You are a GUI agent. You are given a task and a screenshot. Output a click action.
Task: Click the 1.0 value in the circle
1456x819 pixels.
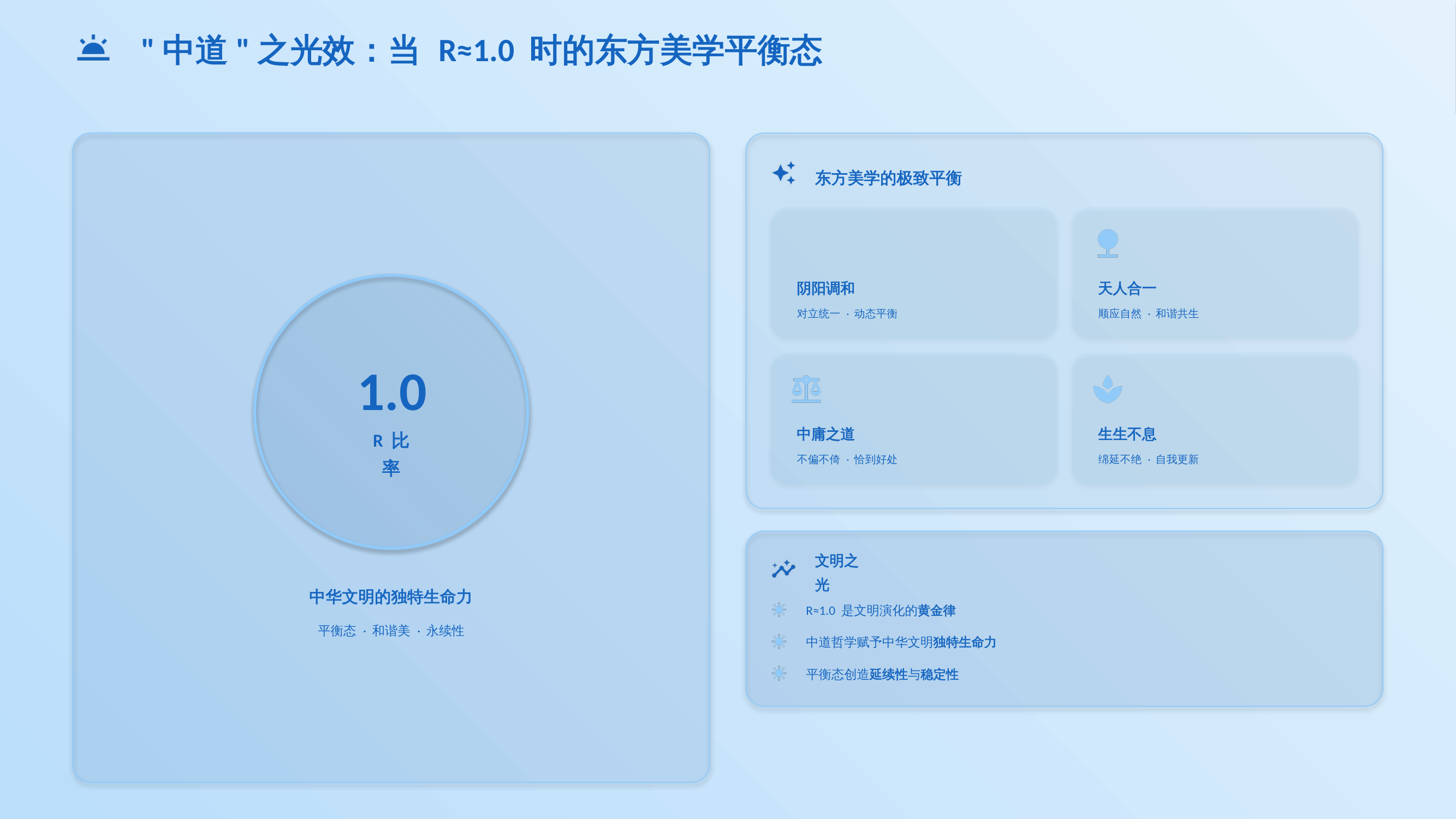393,392
